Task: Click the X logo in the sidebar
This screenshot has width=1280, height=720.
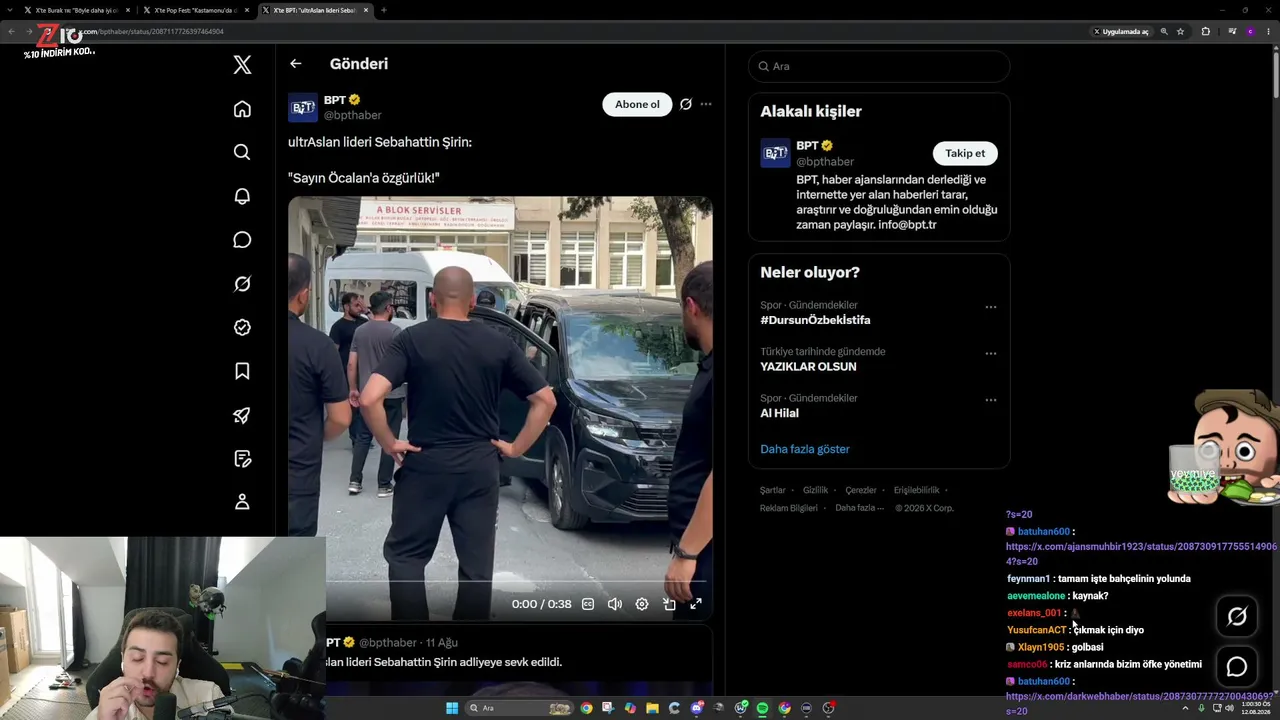Action: tap(242, 65)
